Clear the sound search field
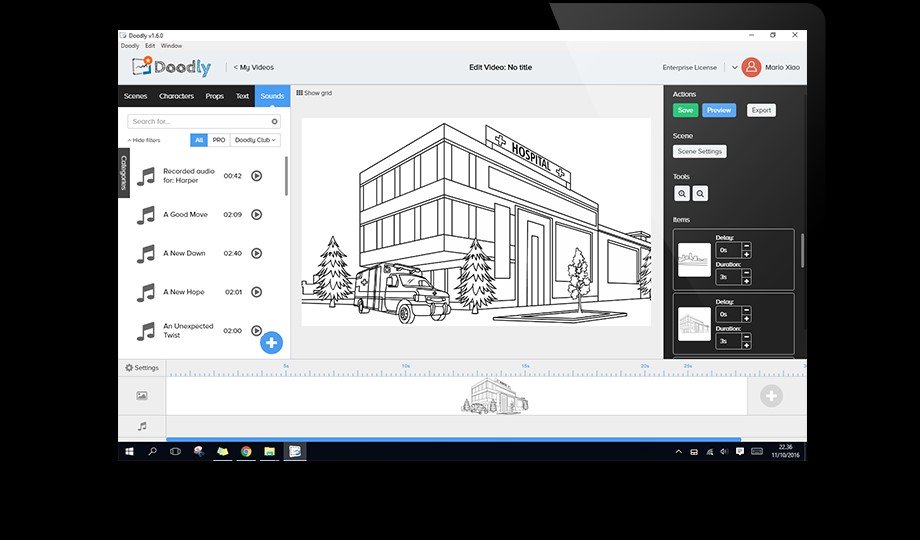 [274, 122]
